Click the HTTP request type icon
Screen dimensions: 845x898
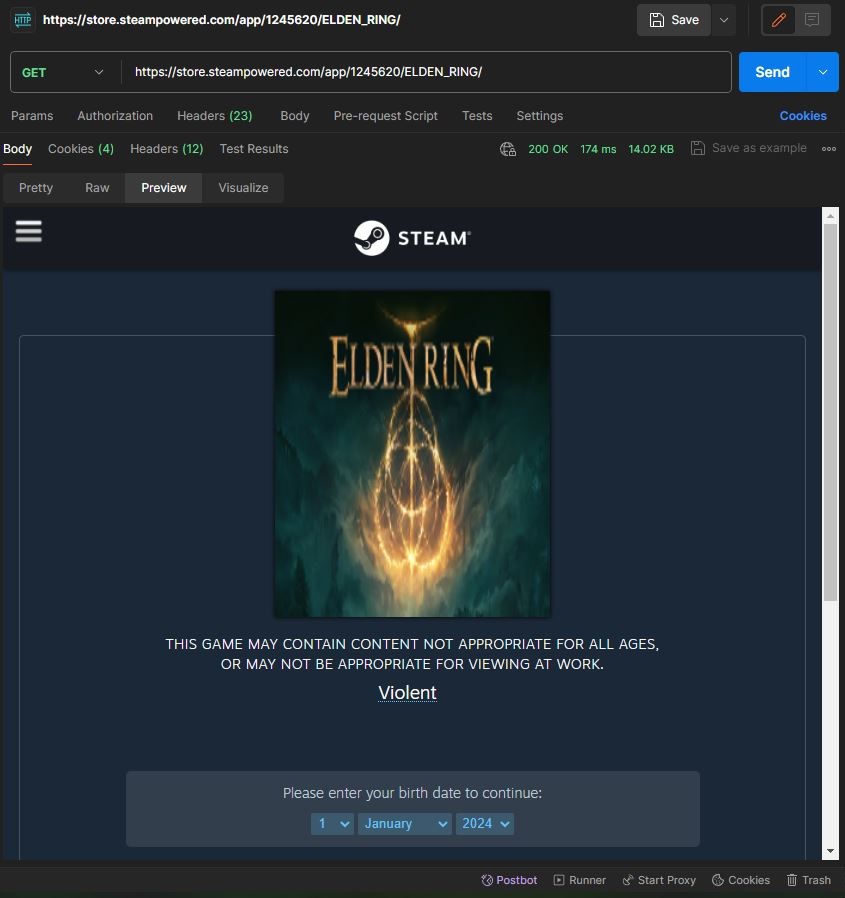22,20
